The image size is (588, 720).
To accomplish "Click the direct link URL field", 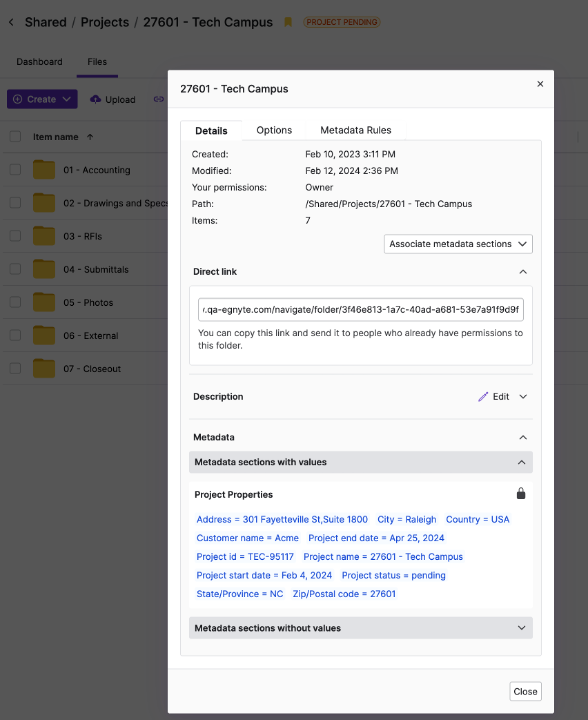I will [361, 309].
